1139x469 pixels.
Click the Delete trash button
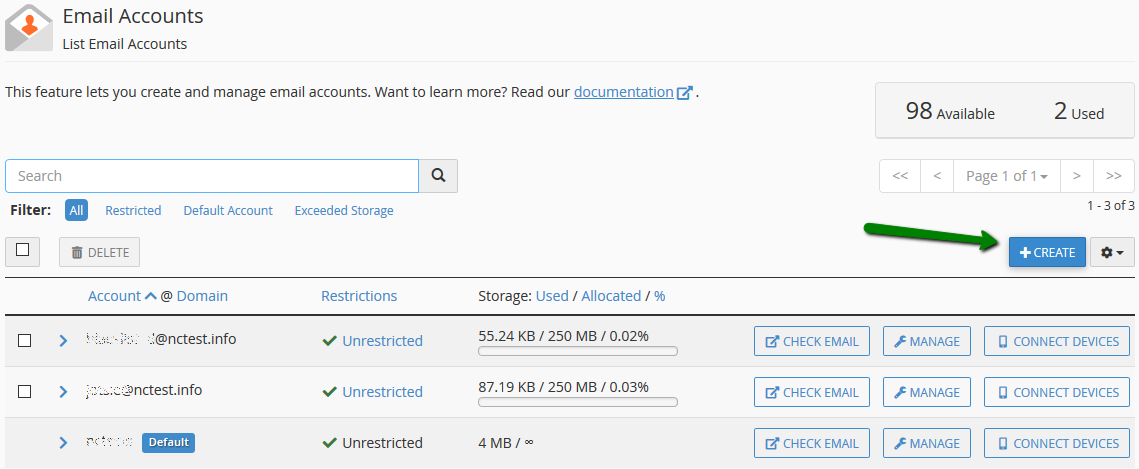coord(99,253)
